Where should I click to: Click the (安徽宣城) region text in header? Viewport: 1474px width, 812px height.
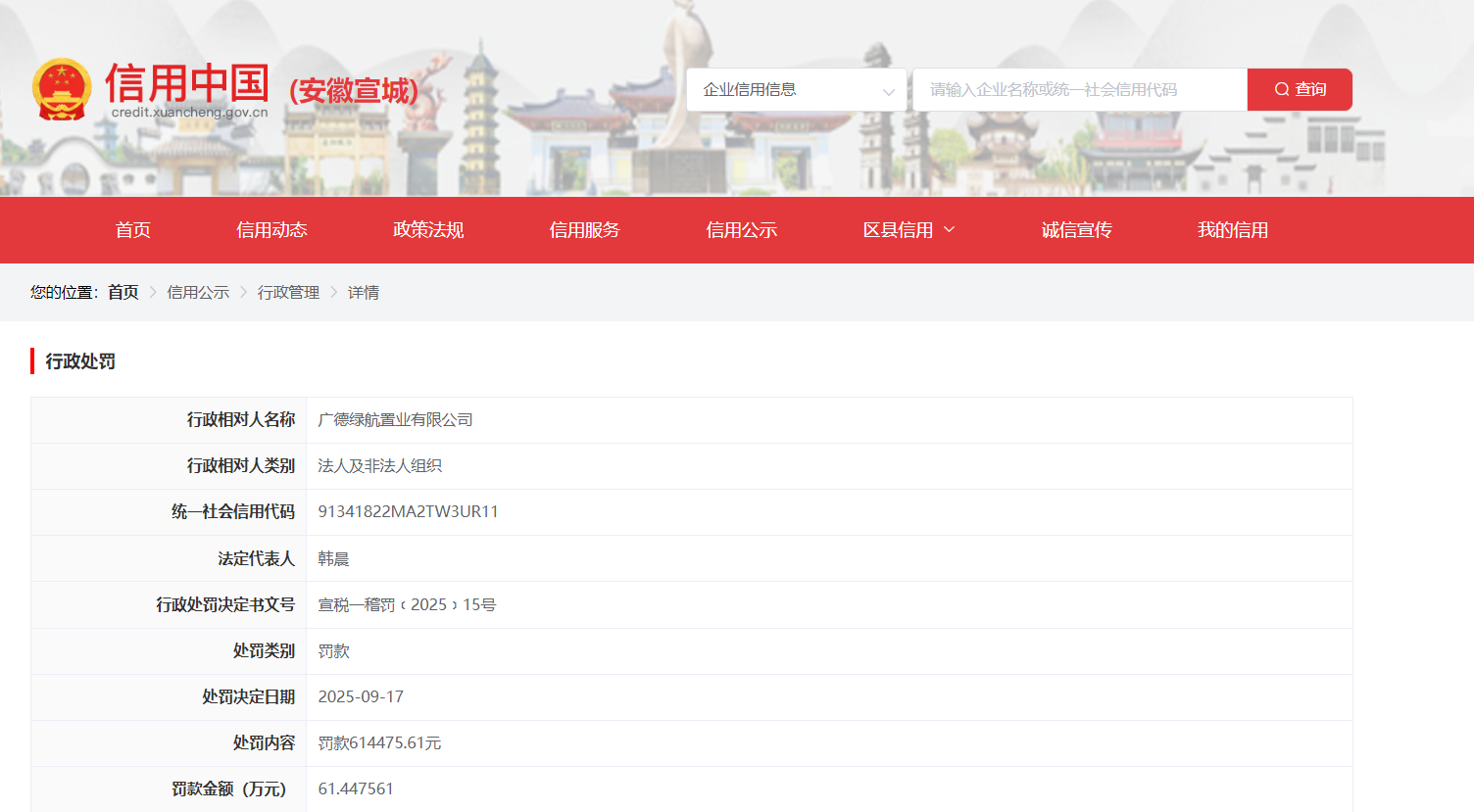coord(354,91)
